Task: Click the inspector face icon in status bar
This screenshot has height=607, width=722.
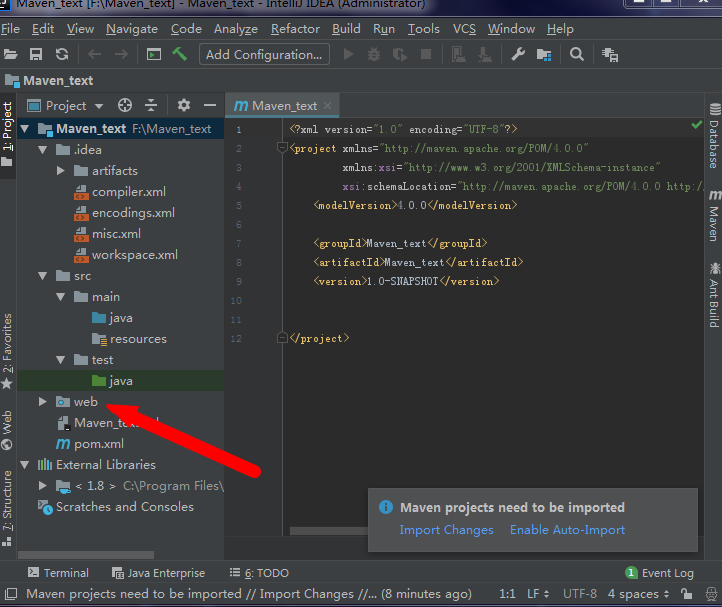Action: point(712,594)
